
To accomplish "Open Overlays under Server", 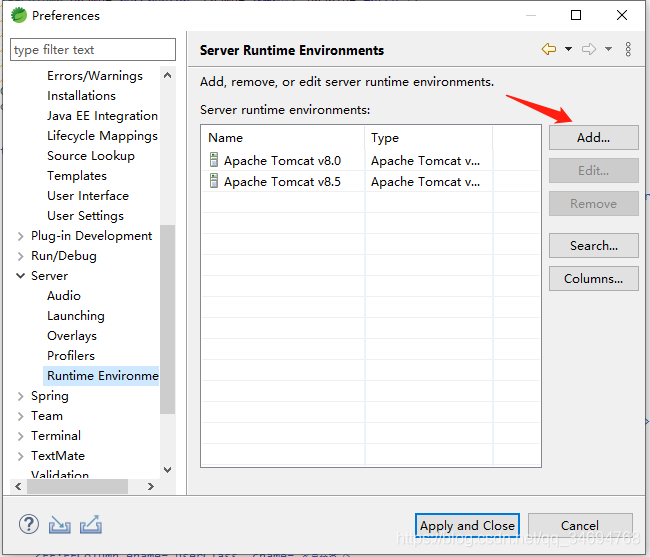I will [72, 336].
